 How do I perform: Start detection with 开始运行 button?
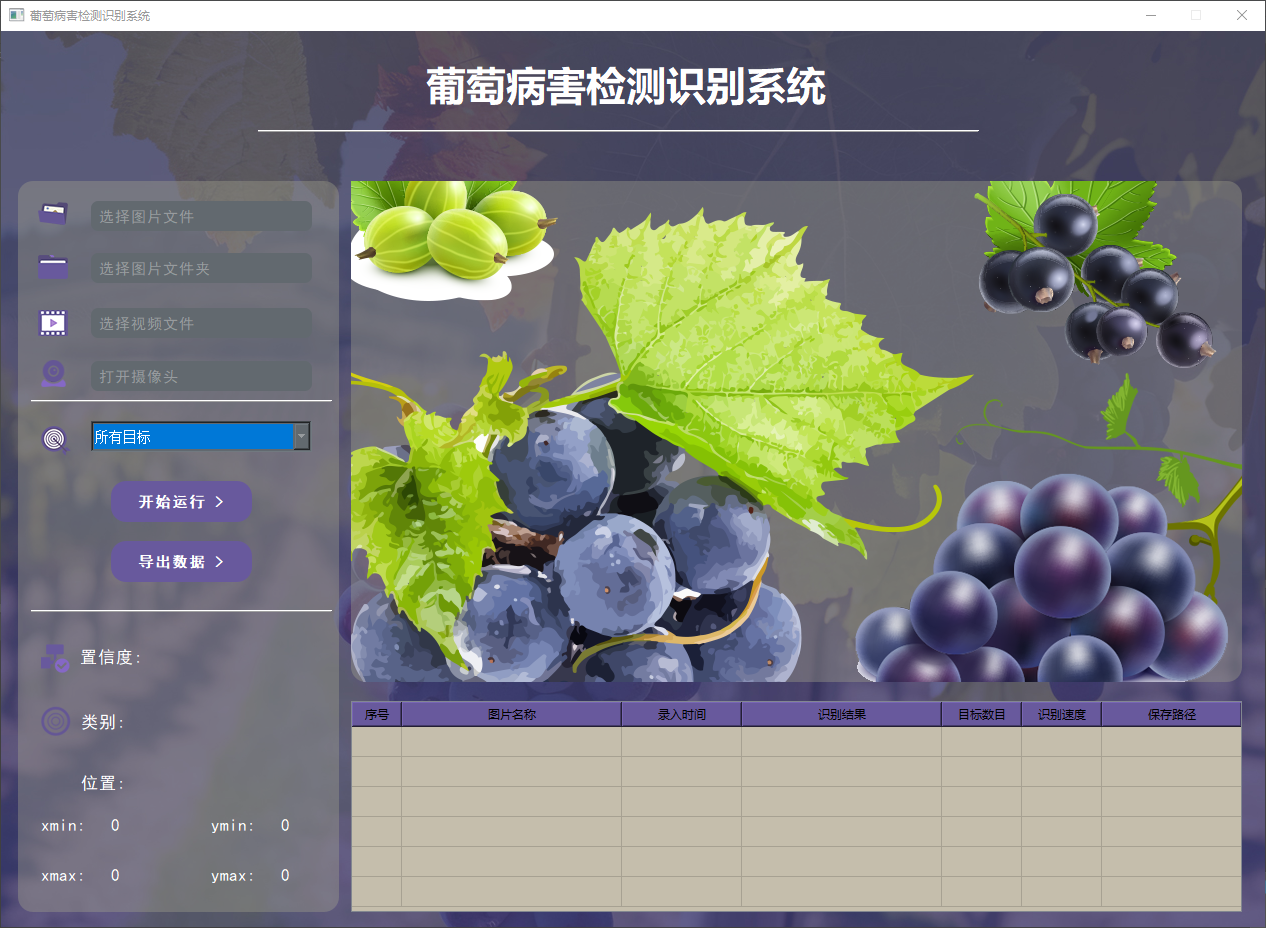pyautogui.click(x=181, y=501)
